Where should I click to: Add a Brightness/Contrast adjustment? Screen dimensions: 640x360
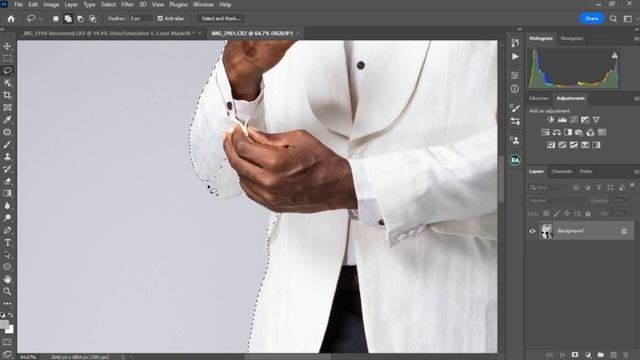point(551,120)
